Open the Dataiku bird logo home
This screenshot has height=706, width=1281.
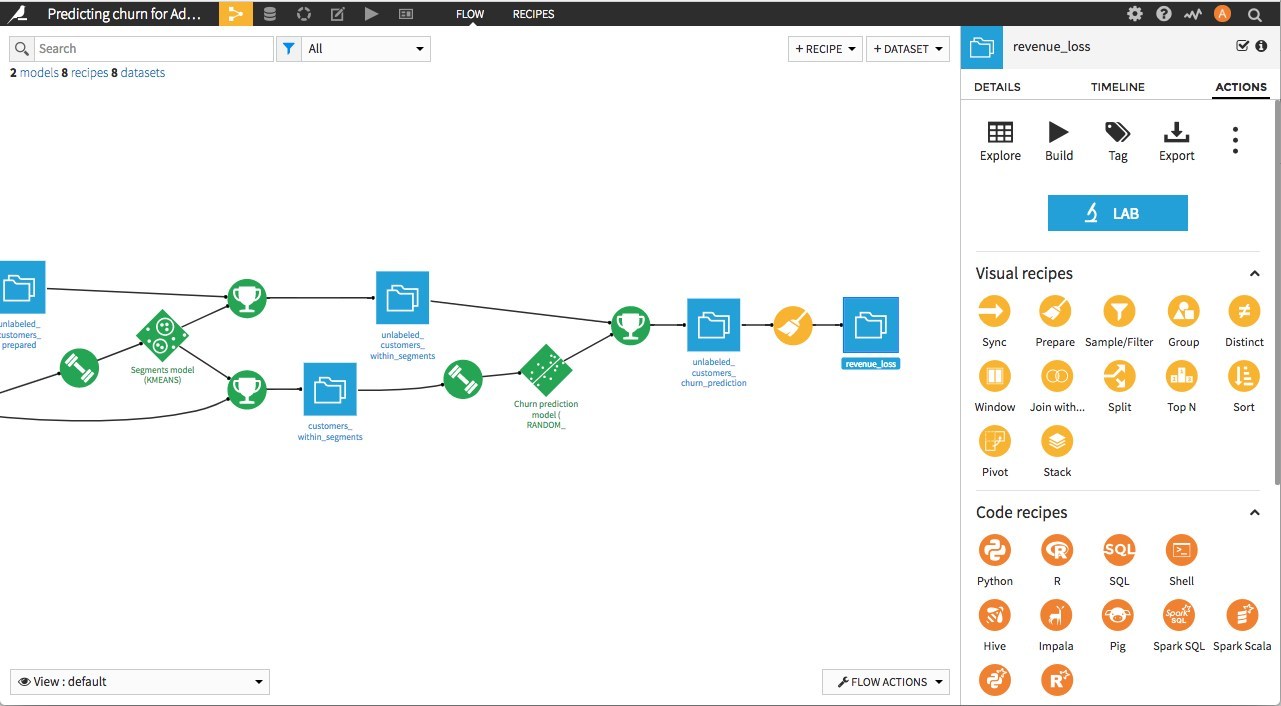17,14
